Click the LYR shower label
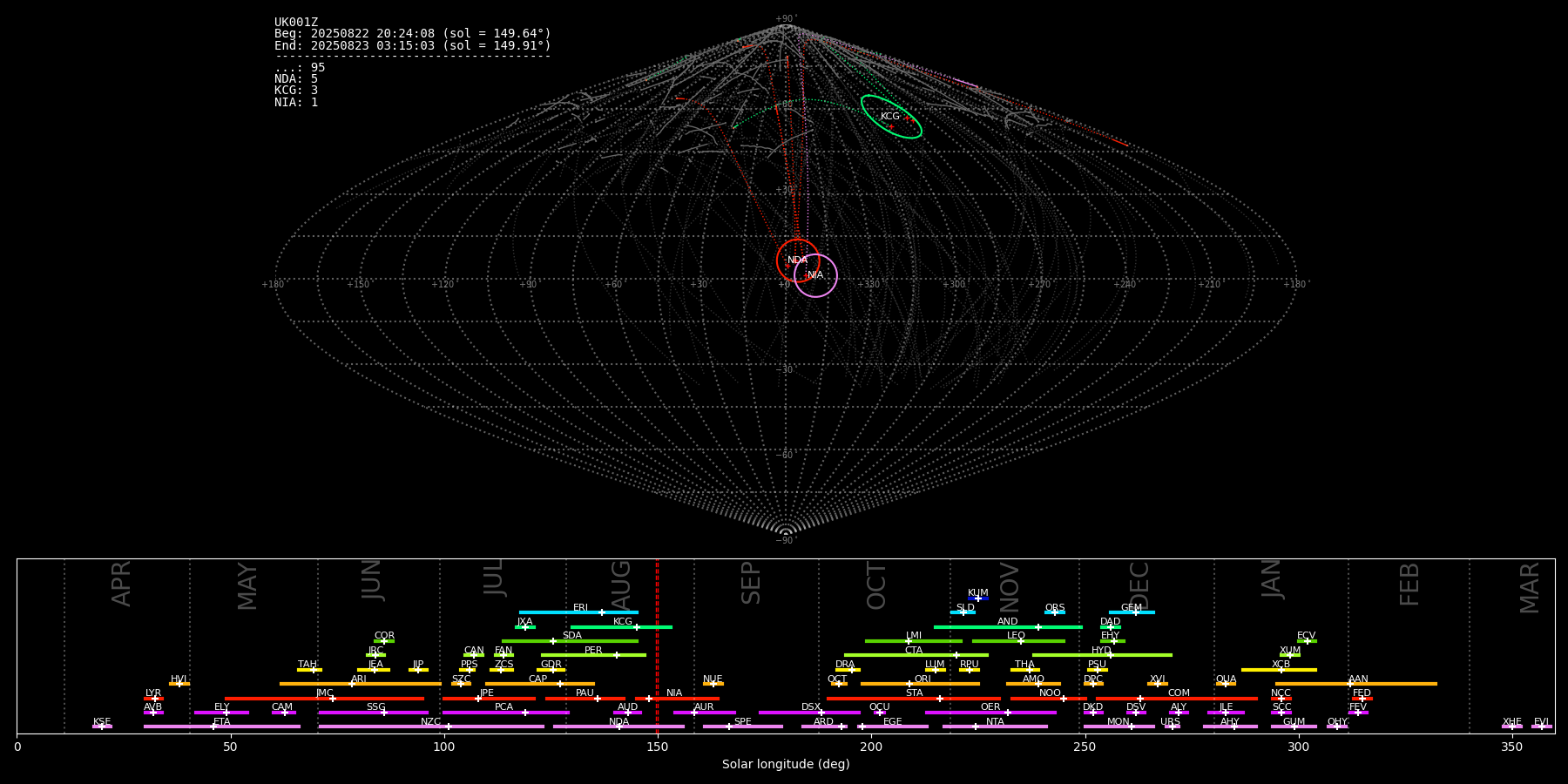 pos(153,693)
